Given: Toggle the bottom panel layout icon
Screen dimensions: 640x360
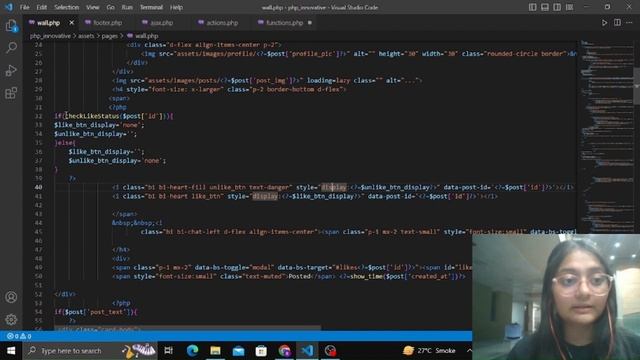Looking at the screenshot, I should click(x=545, y=7).
